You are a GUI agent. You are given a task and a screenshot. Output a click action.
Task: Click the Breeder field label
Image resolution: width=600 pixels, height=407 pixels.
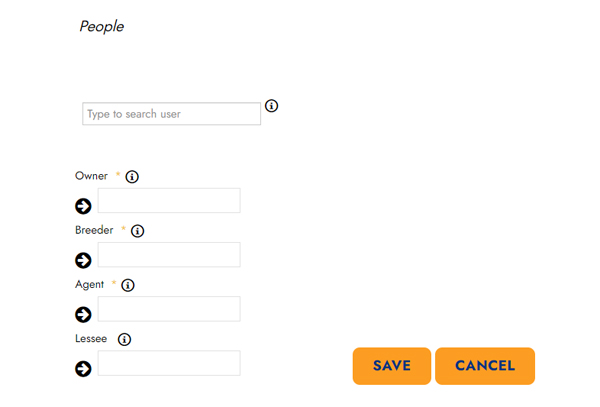[x=94, y=230]
